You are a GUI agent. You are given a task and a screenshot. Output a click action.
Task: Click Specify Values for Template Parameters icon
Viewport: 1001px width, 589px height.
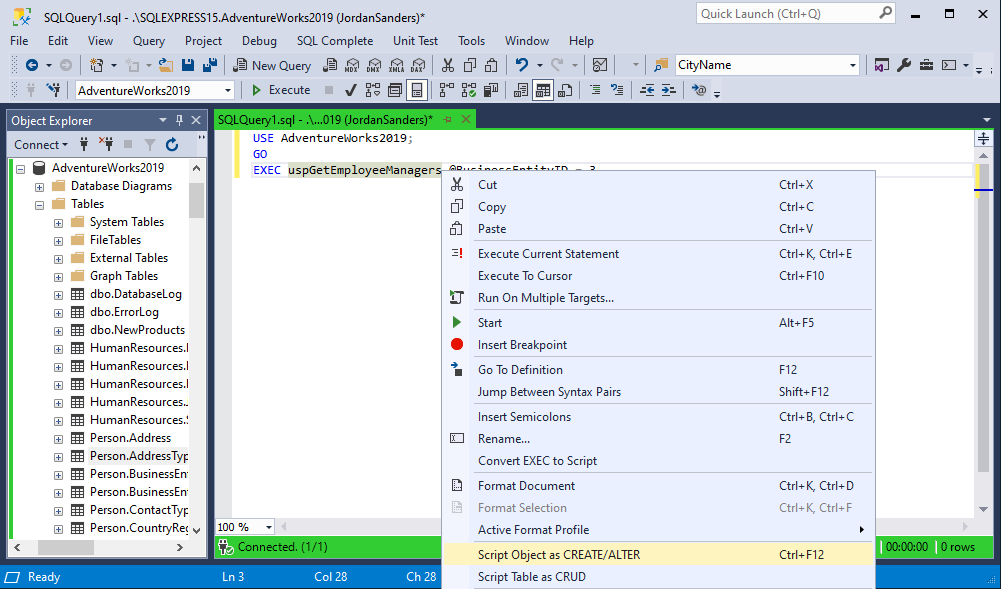[x=699, y=90]
